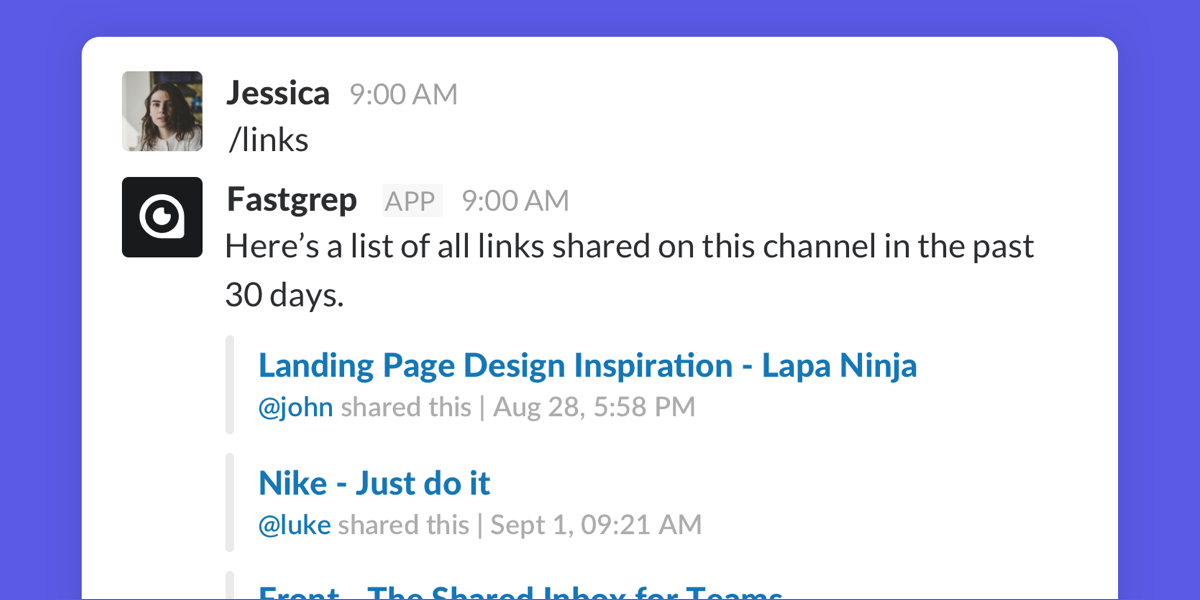Image resolution: width=1200 pixels, height=600 pixels.
Task: Open Jessica's profile photo
Action: click(162, 111)
